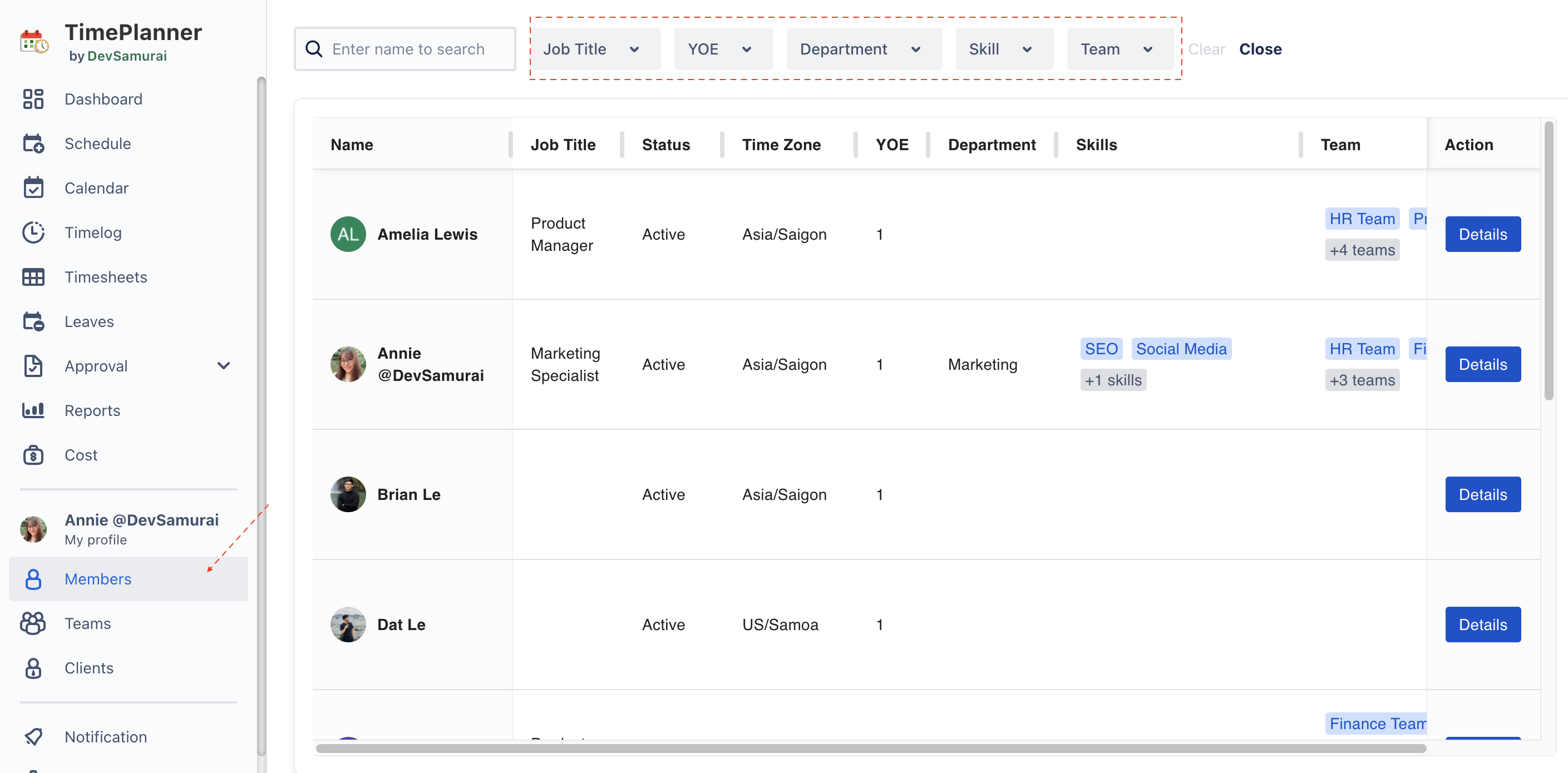Screen dimensions: 1568x773
Task: Click the Members menu item
Action: point(98,578)
